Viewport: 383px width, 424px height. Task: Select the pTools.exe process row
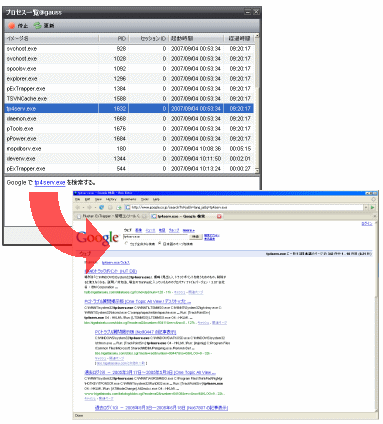tap(129, 129)
